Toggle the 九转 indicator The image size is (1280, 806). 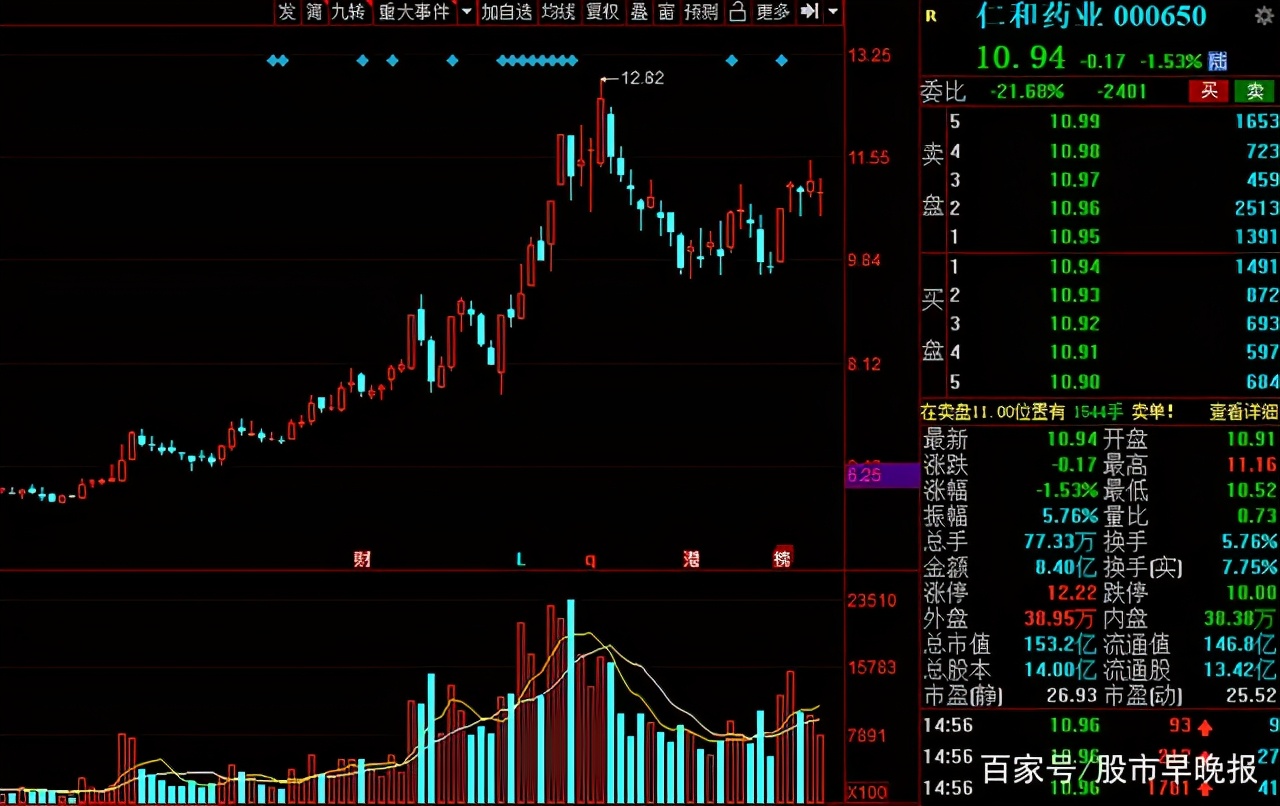pyautogui.click(x=349, y=12)
